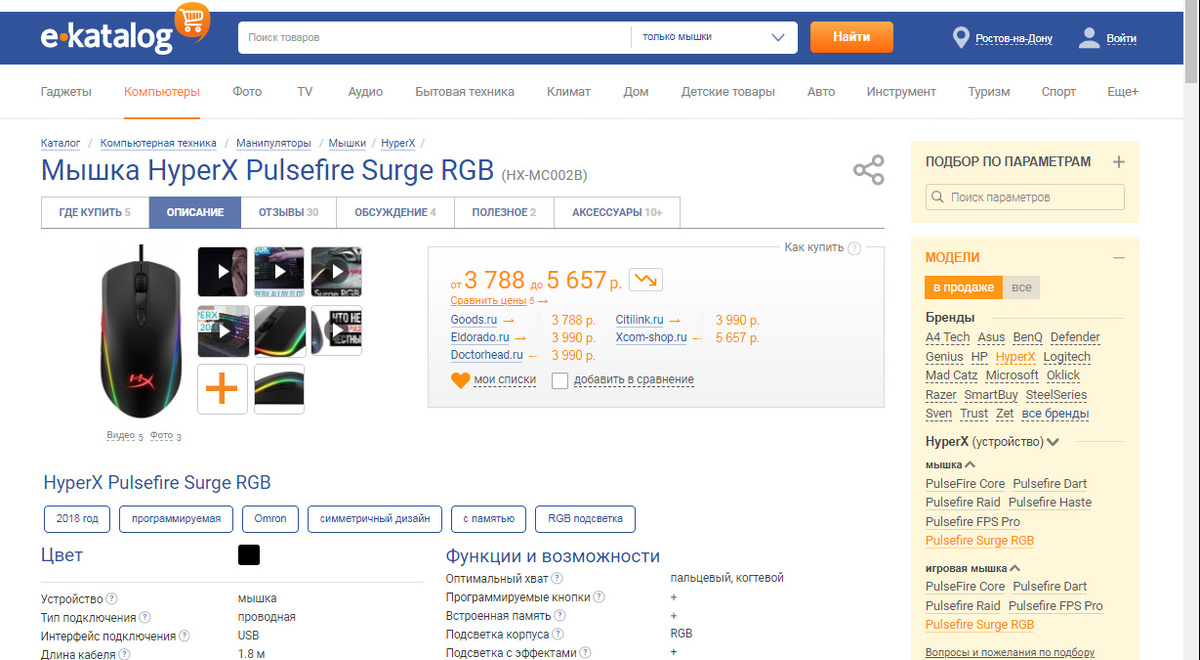Open the 'Где купить' tab

95,213
